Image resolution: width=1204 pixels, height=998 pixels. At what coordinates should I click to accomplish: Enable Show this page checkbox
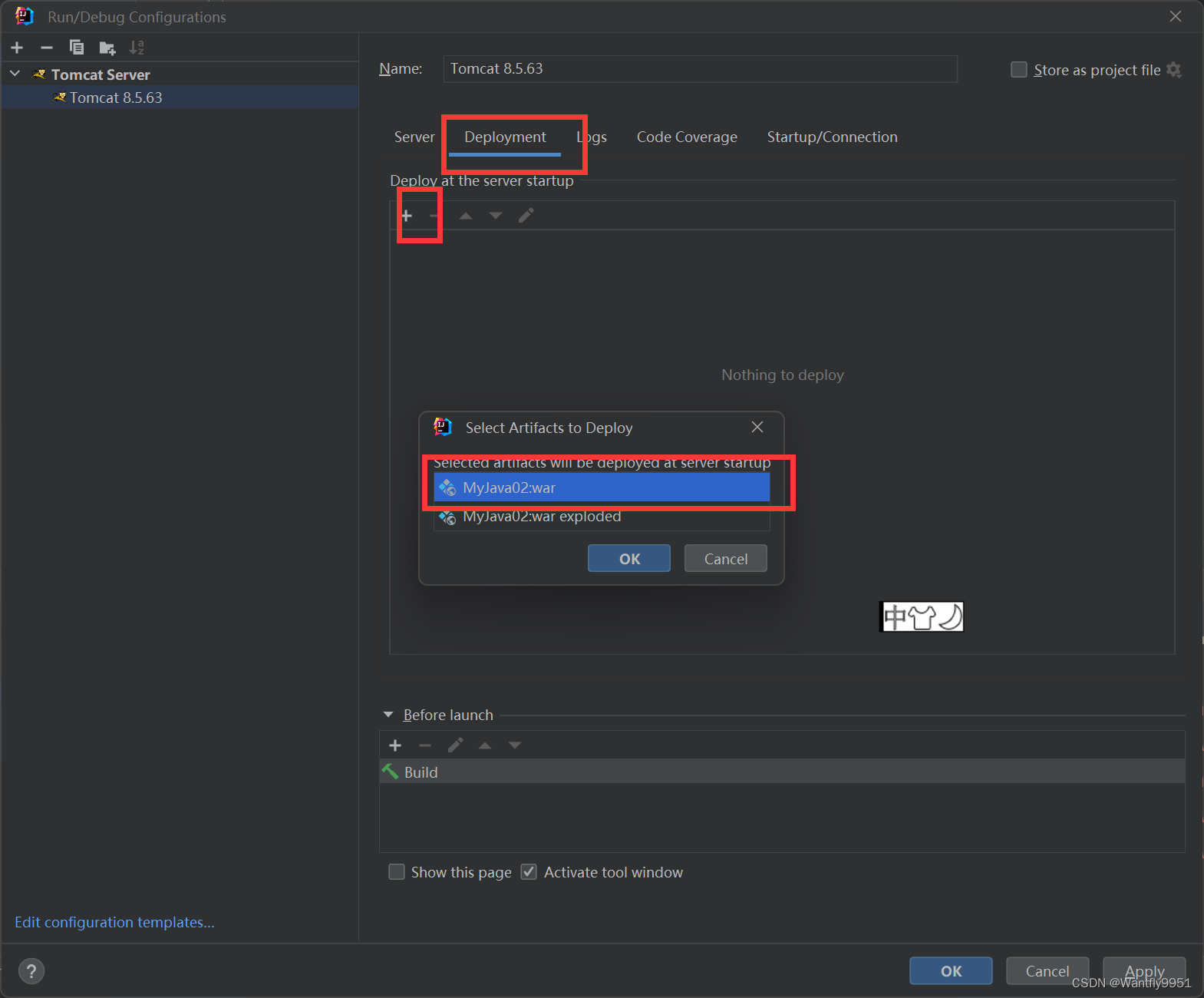click(x=397, y=872)
